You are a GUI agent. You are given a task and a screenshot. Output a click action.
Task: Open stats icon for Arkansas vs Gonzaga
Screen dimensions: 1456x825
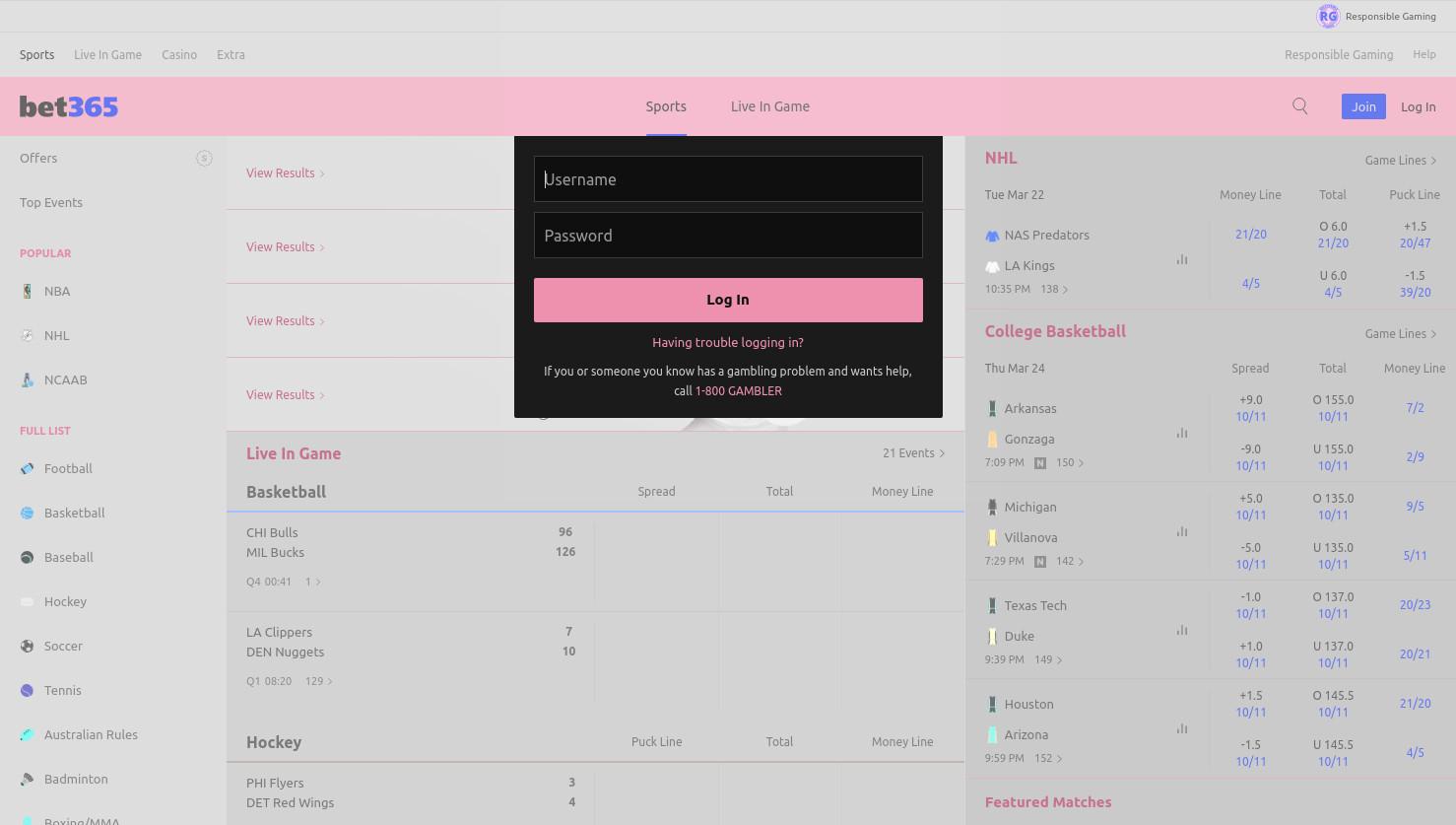(1182, 434)
